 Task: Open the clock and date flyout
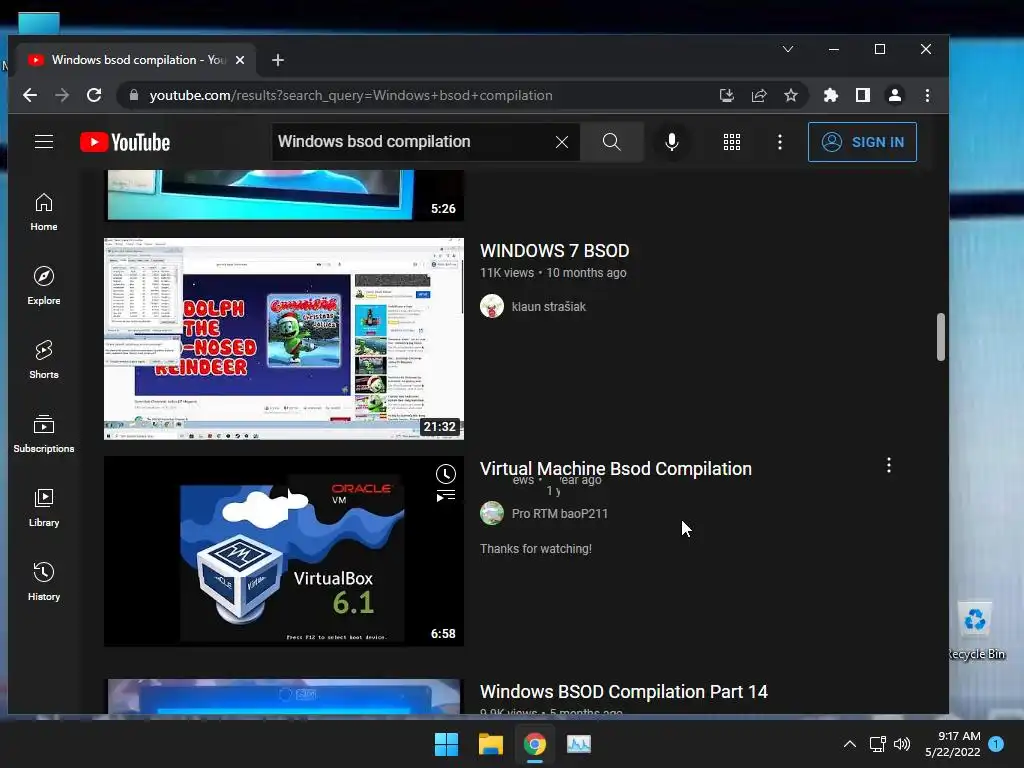pyautogui.click(x=953, y=744)
